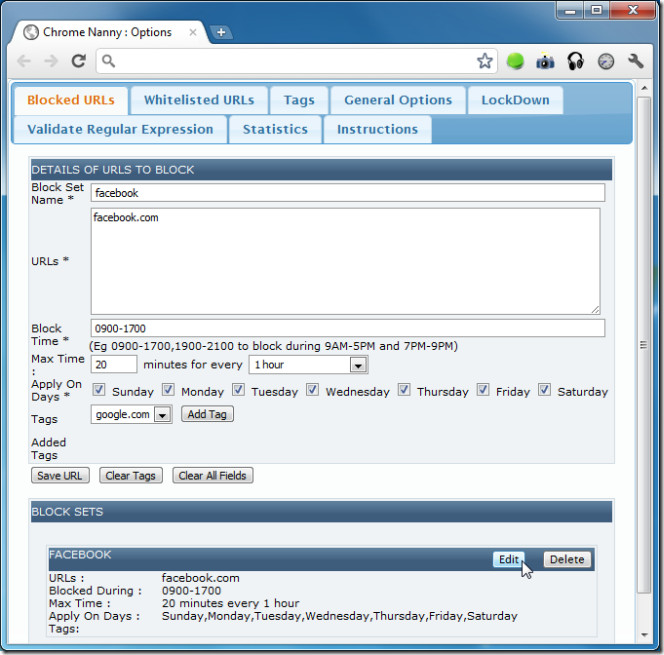Click inside the URLs text area
The image size is (664, 655).
pyautogui.click(x=346, y=261)
